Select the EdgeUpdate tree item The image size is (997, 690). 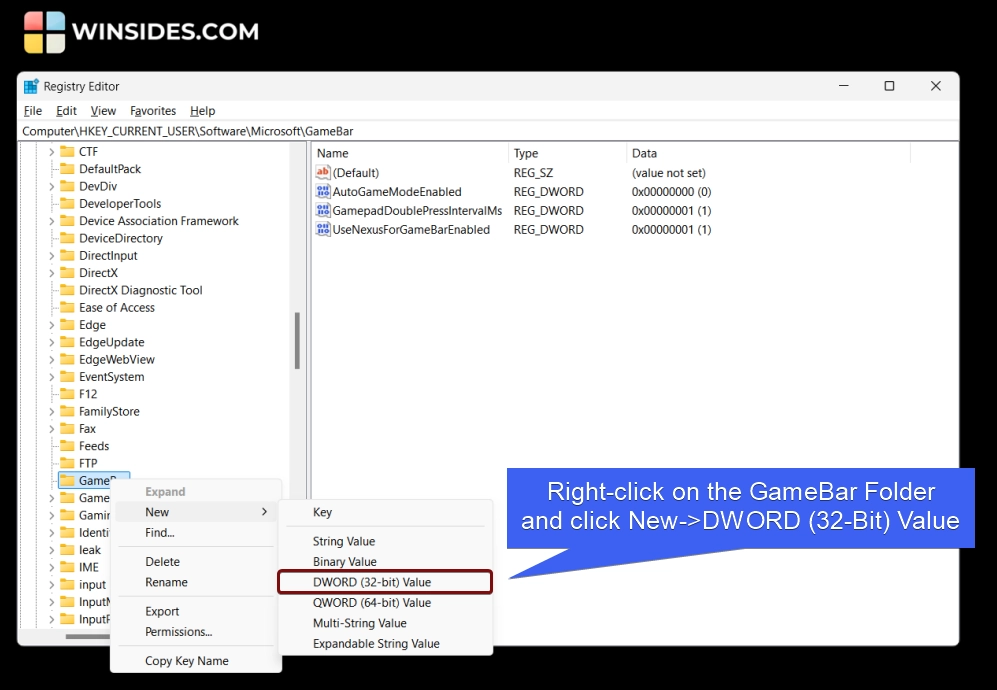(x=111, y=342)
